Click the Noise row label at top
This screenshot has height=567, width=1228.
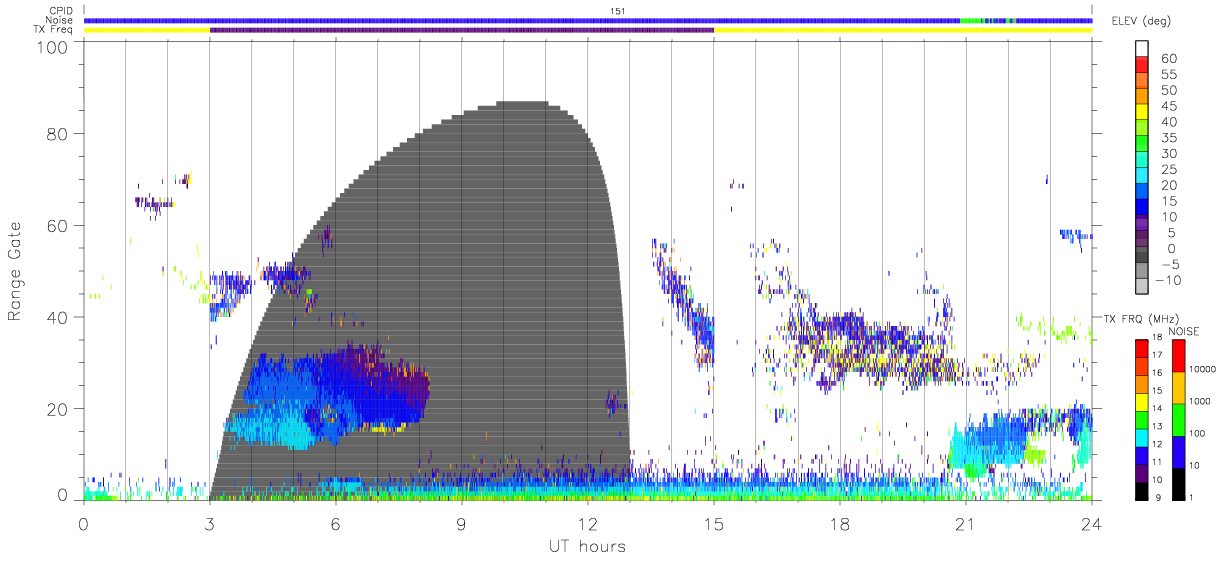(x=61, y=20)
